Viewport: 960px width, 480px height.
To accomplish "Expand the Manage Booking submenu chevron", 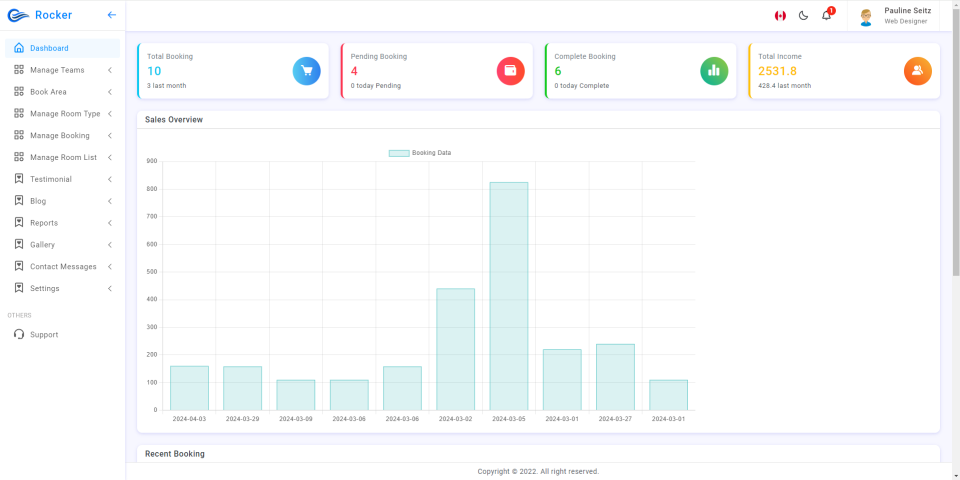I will tap(110, 135).
